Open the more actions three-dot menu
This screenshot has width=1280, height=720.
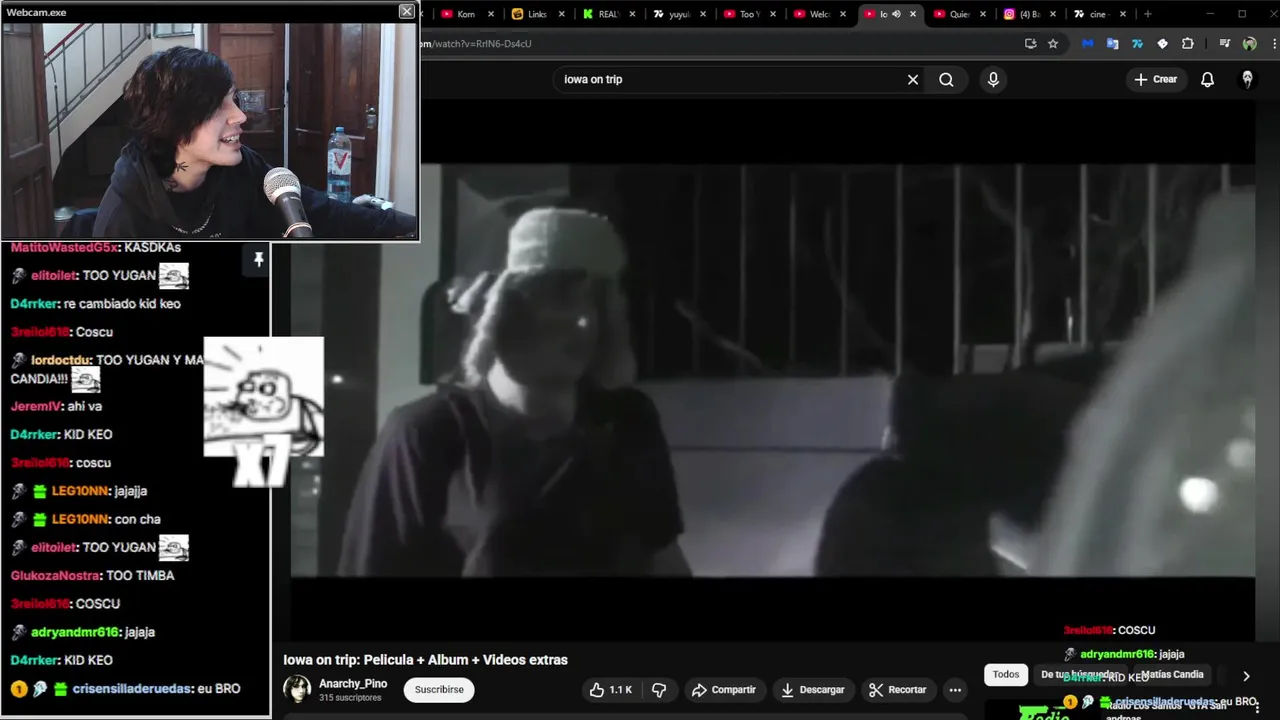point(955,690)
